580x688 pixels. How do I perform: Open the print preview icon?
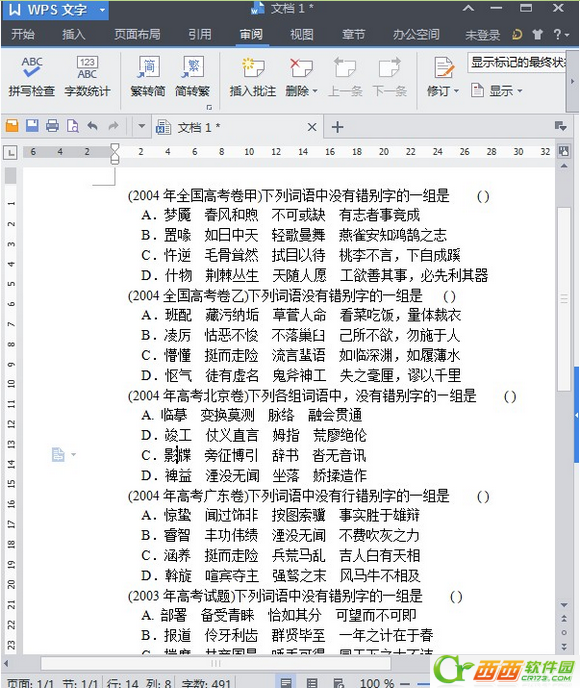coord(72,126)
